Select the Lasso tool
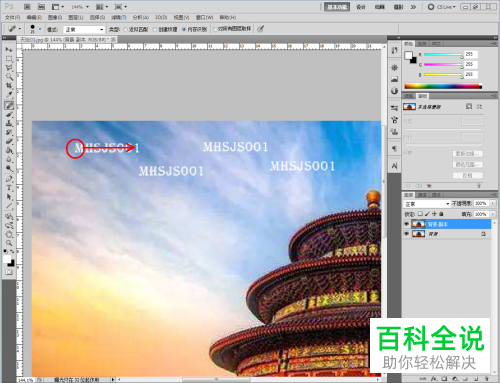This screenshot has height=383, width=500. point(9,68)
